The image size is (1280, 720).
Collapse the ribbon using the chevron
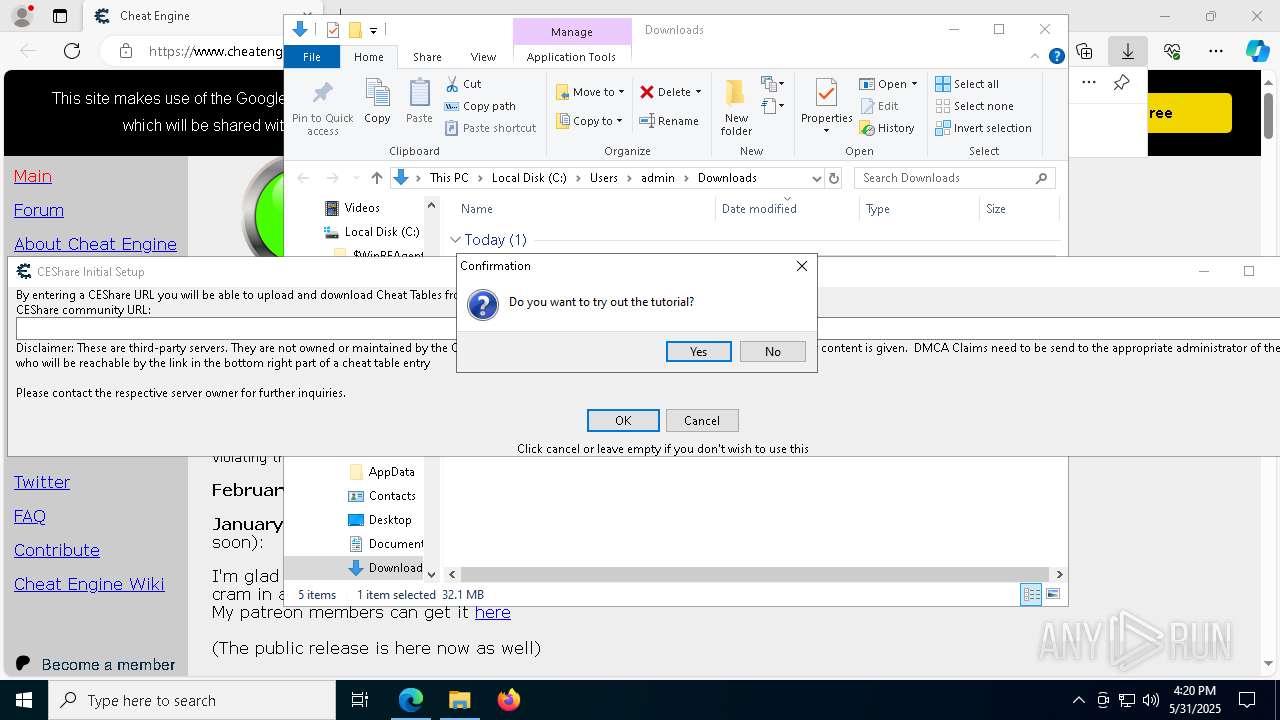click(x=1036, y=57)
